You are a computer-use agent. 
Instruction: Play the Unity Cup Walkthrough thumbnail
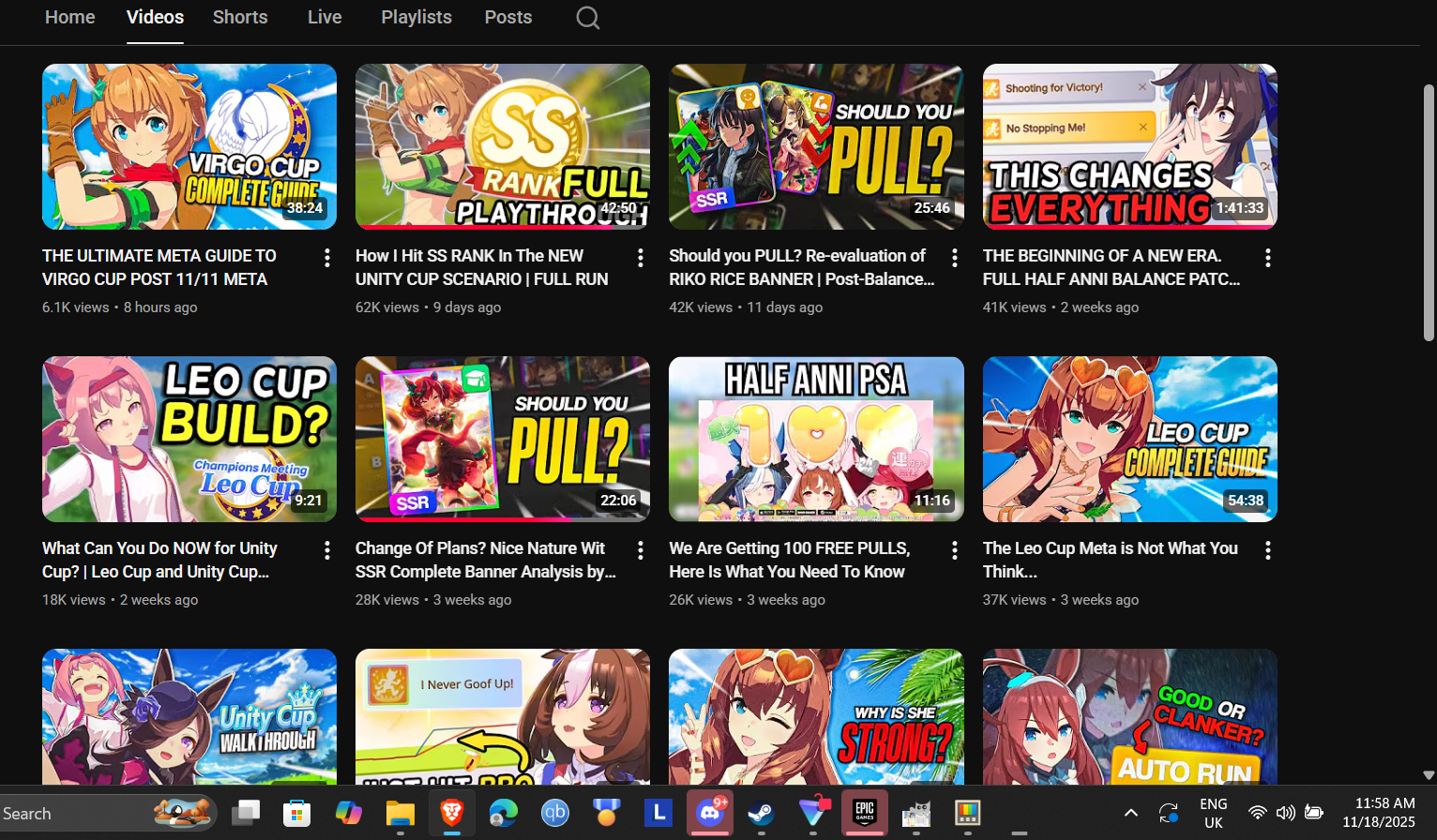189,716
